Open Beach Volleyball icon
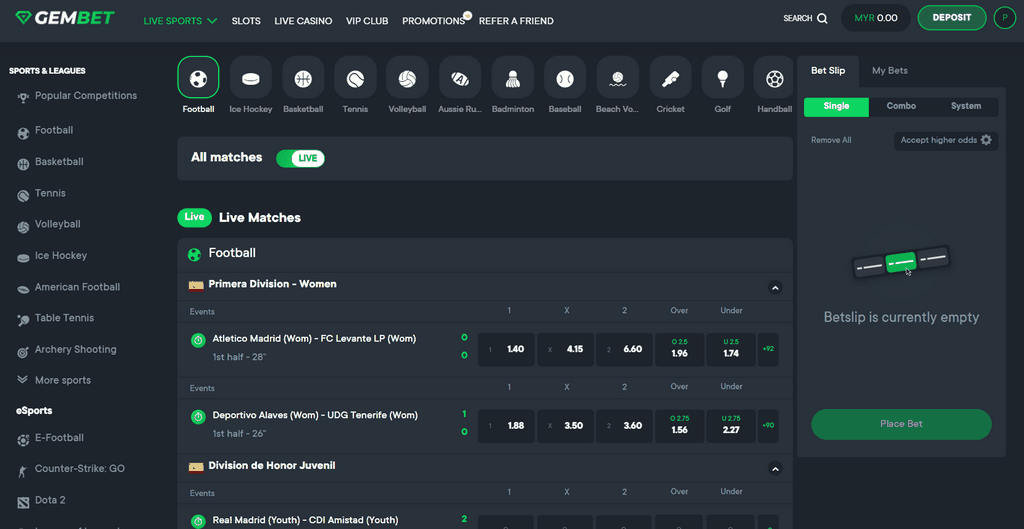This screenshot has height=529, width=1024. click(x=617, y=78)
